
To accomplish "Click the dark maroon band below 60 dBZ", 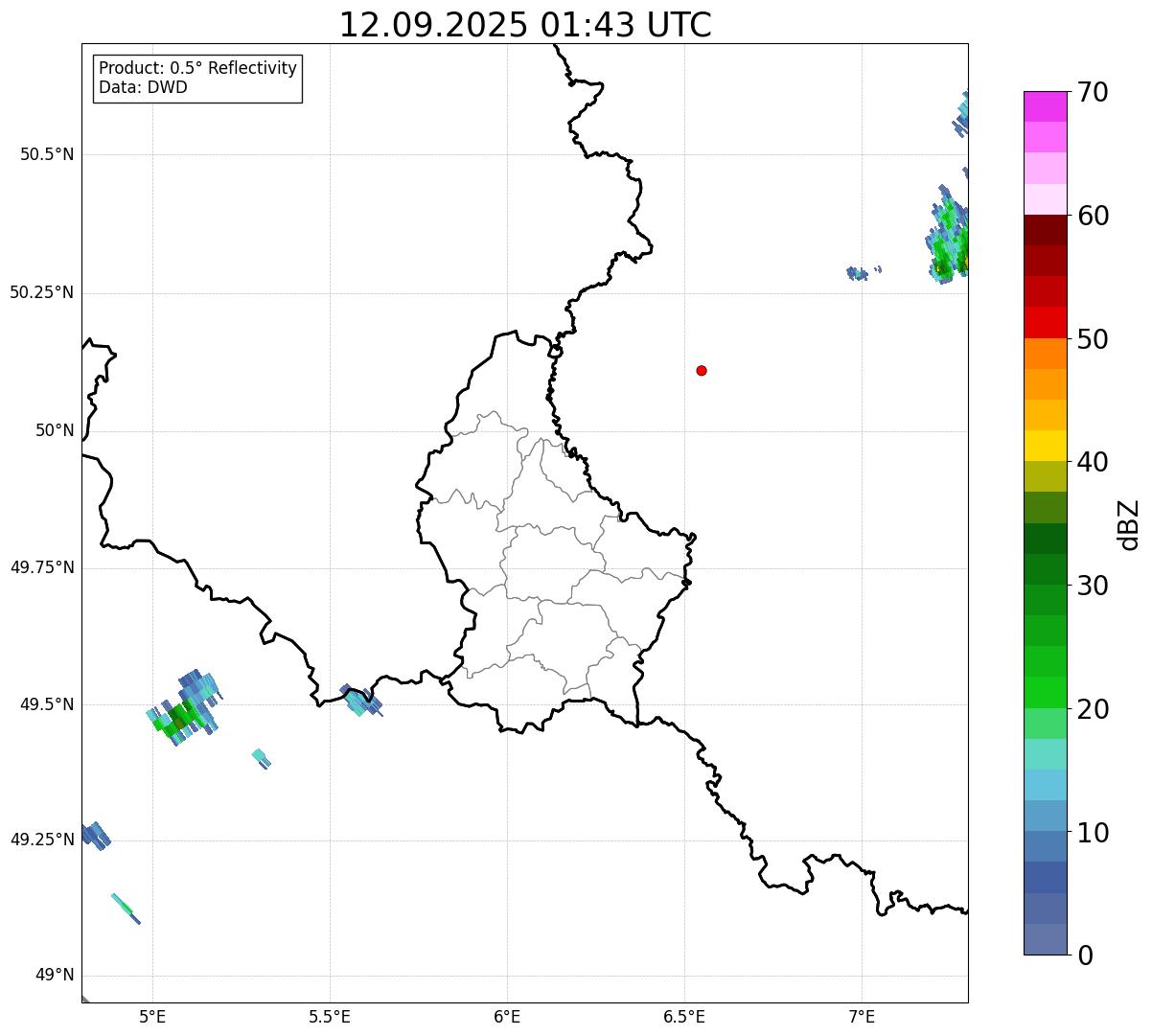I will [x=1045, y=230].
